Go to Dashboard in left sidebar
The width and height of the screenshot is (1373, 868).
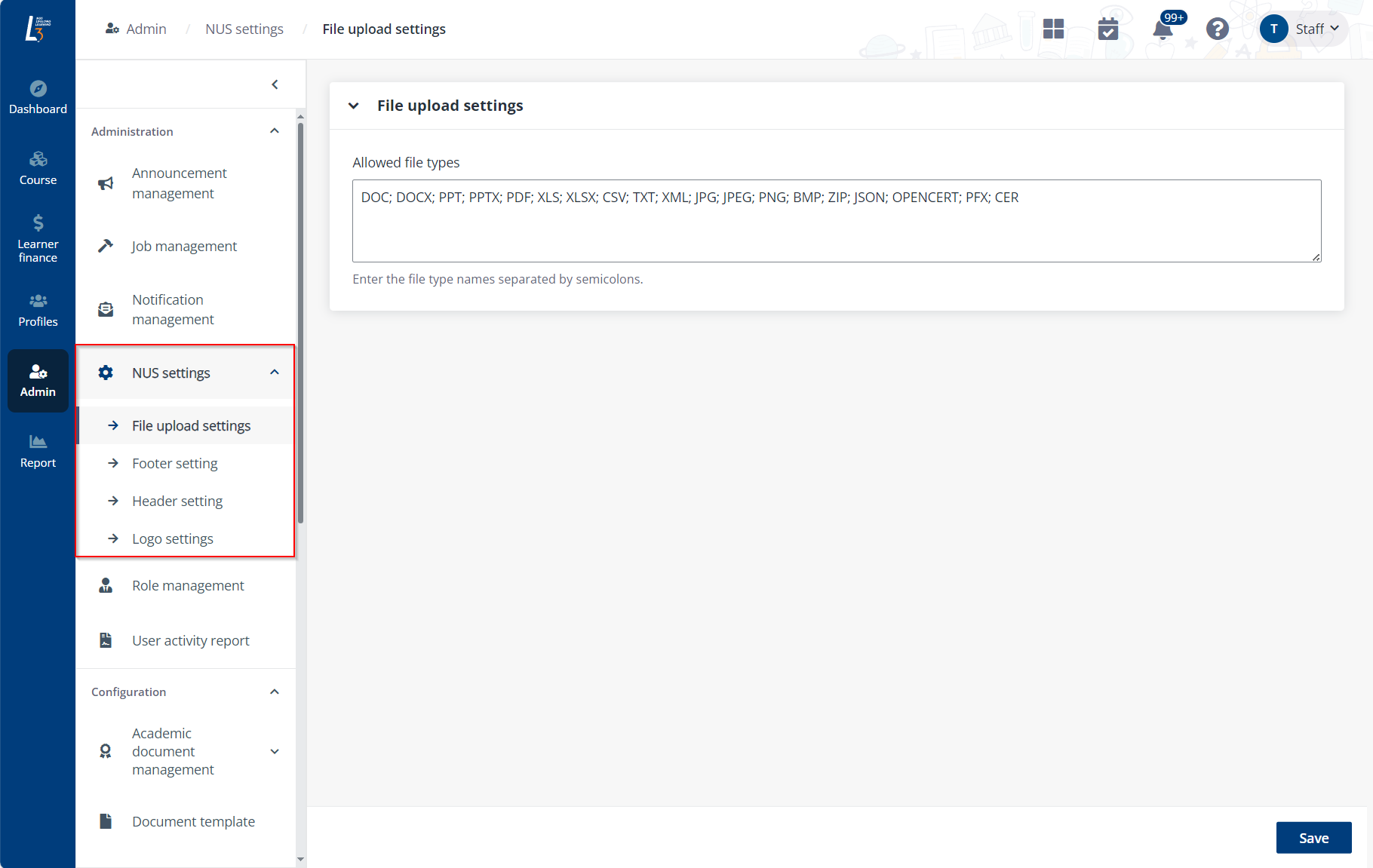38,97
